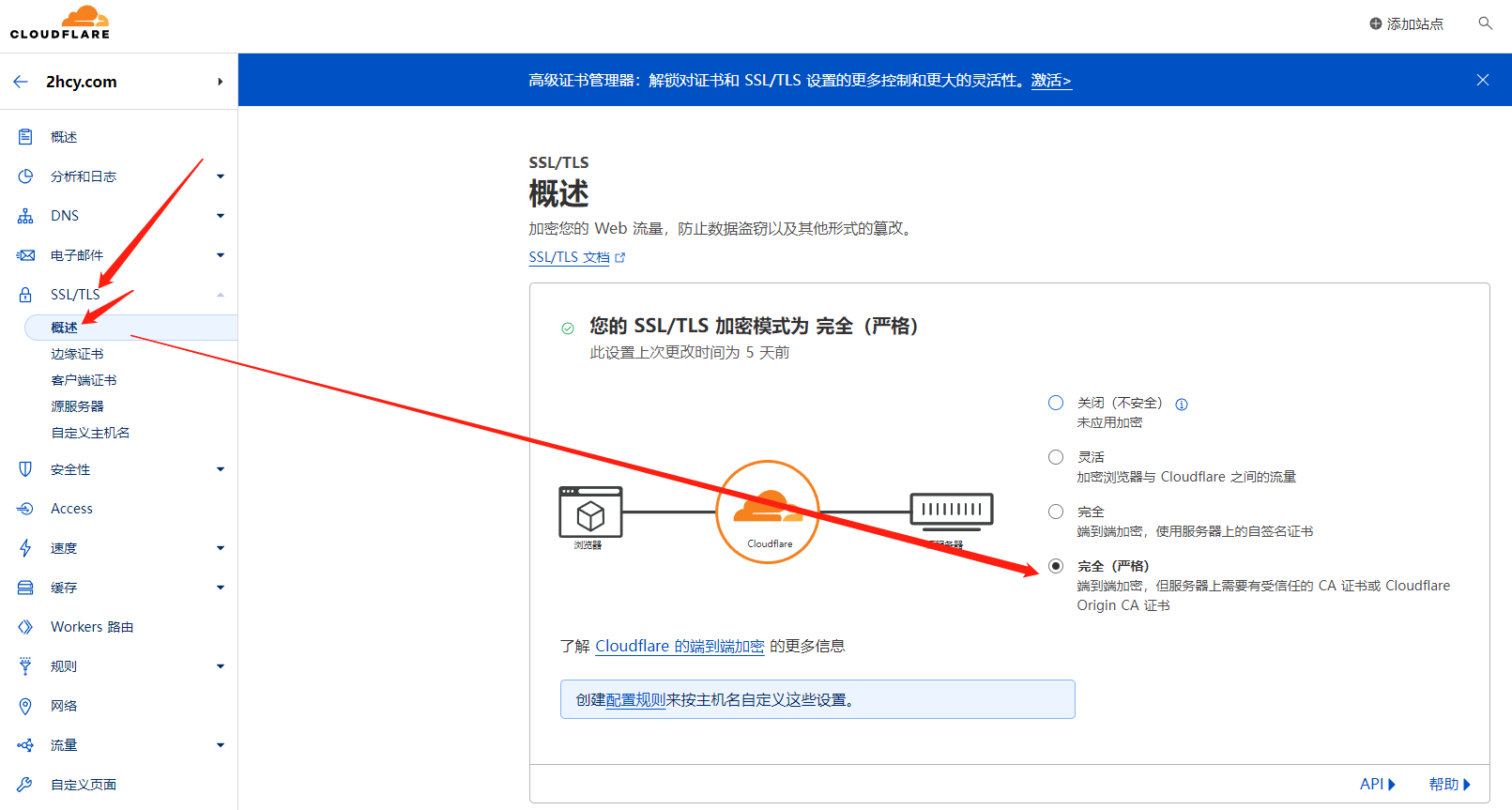Click the security shield icon

tap(25, 469)
